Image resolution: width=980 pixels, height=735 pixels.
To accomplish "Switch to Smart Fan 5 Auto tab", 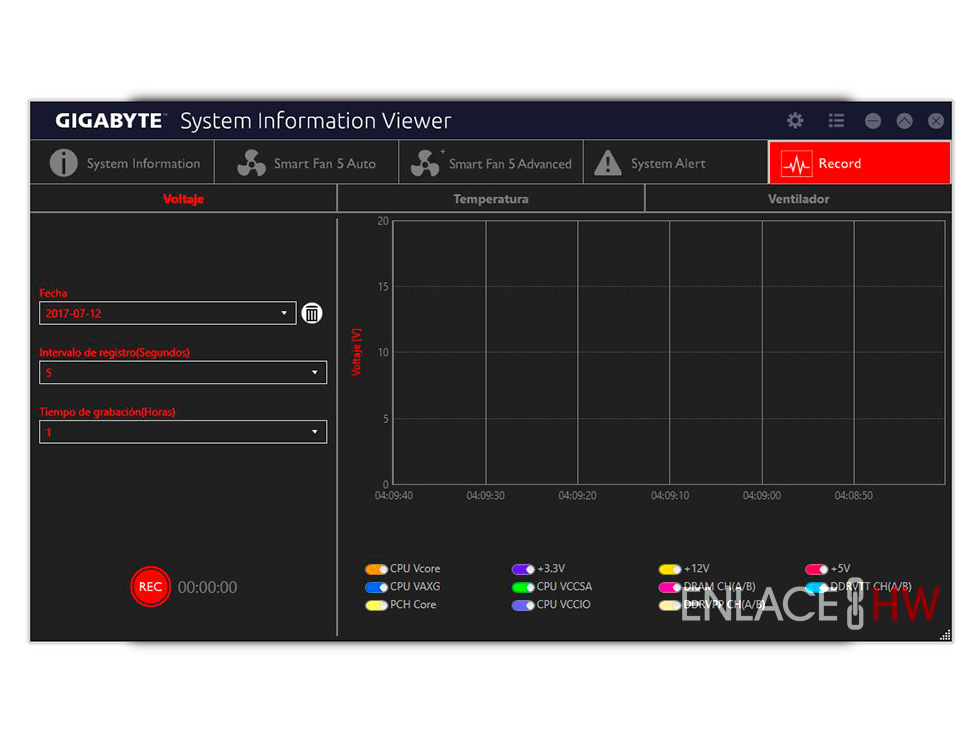I will [306, 162].
